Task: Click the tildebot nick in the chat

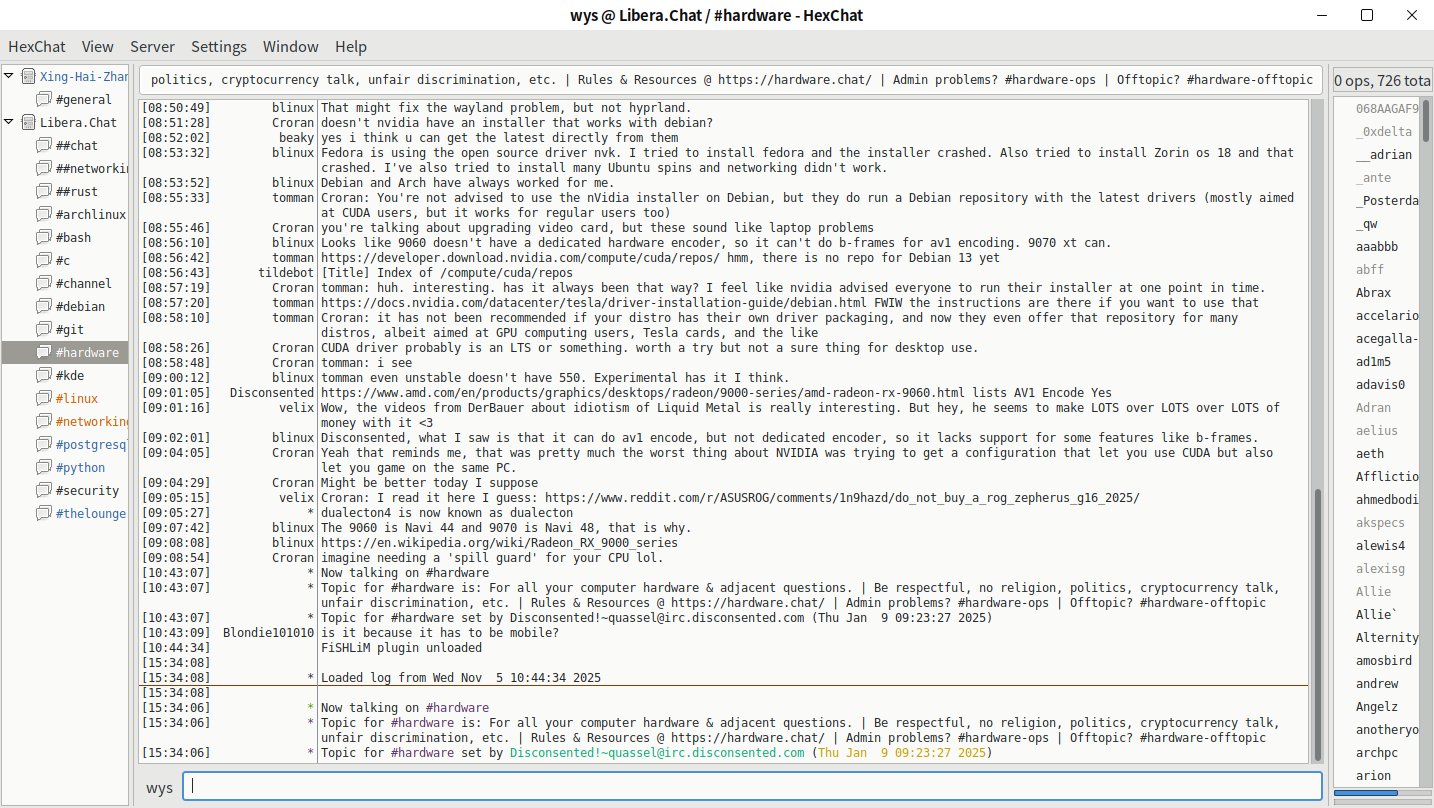Action: click(x=286, y=273)
